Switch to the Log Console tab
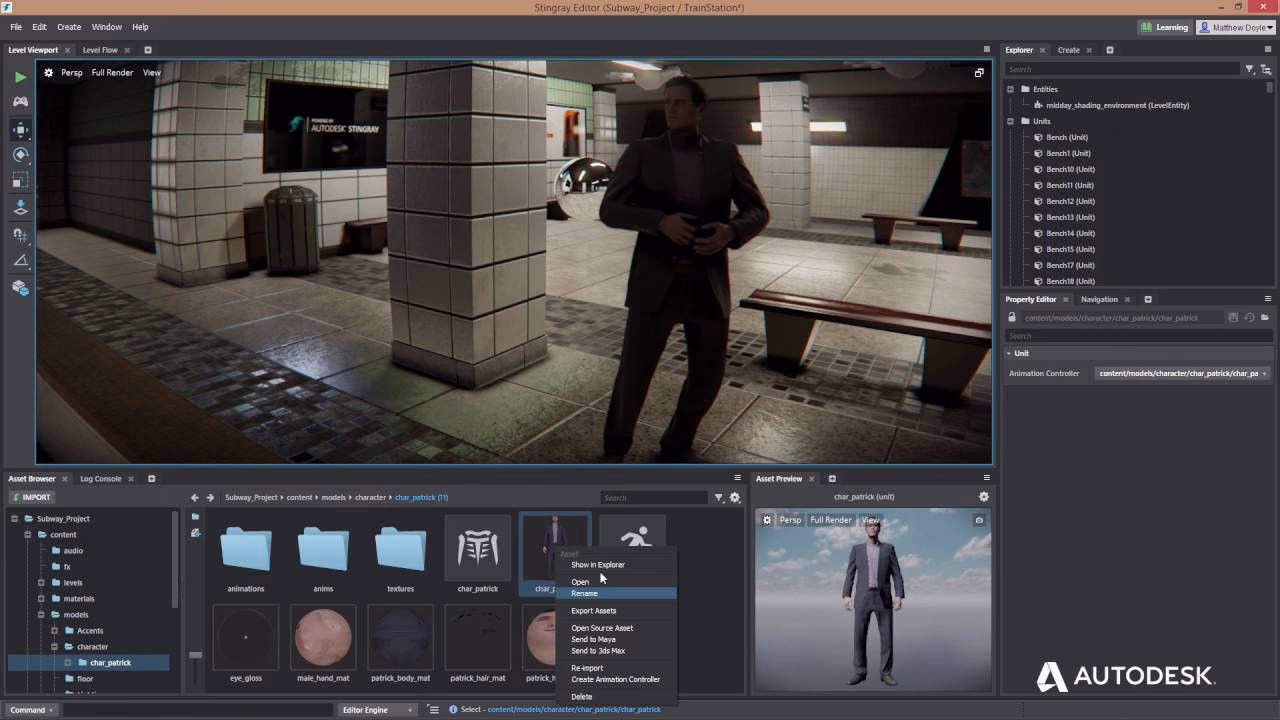This screenshot has width=1280, height=720. [x=100, y=479]
